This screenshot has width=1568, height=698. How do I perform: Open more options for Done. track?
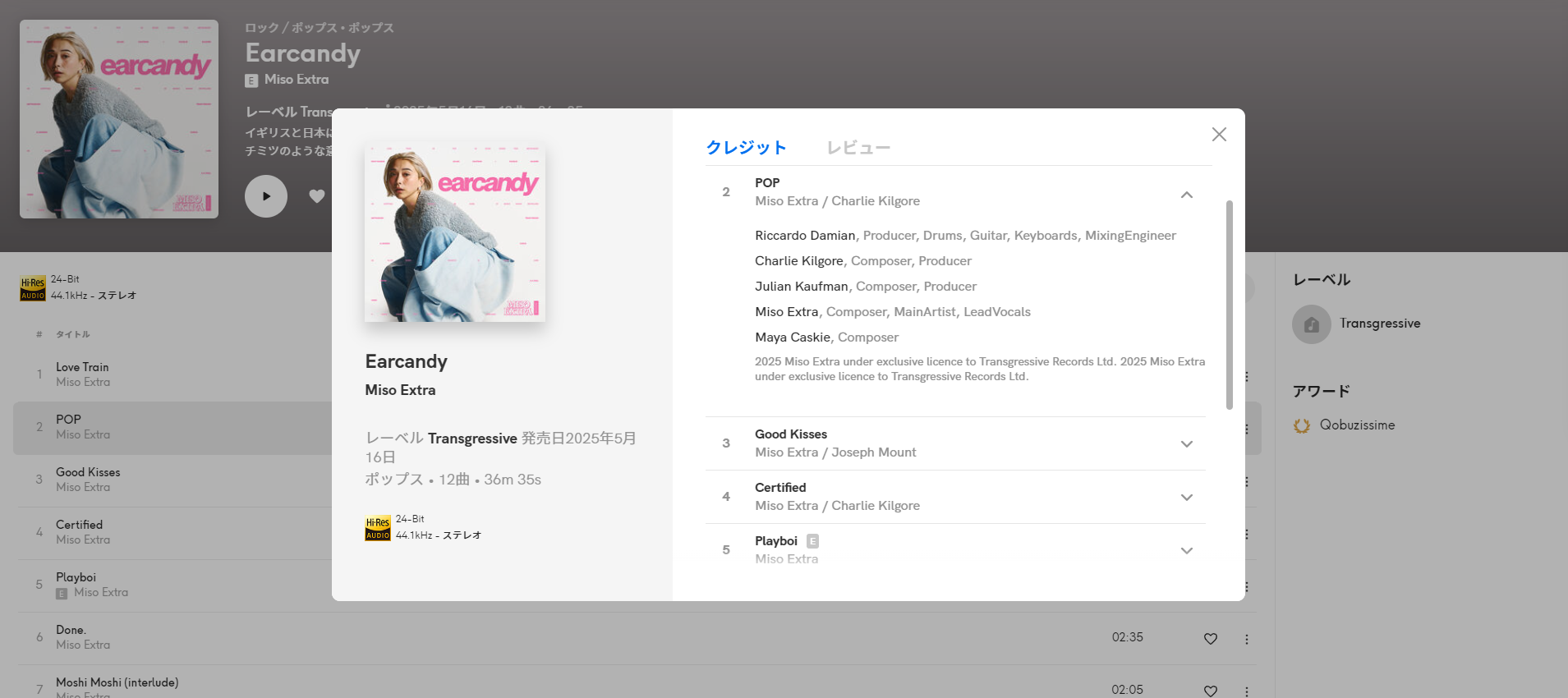[1247, 639]
